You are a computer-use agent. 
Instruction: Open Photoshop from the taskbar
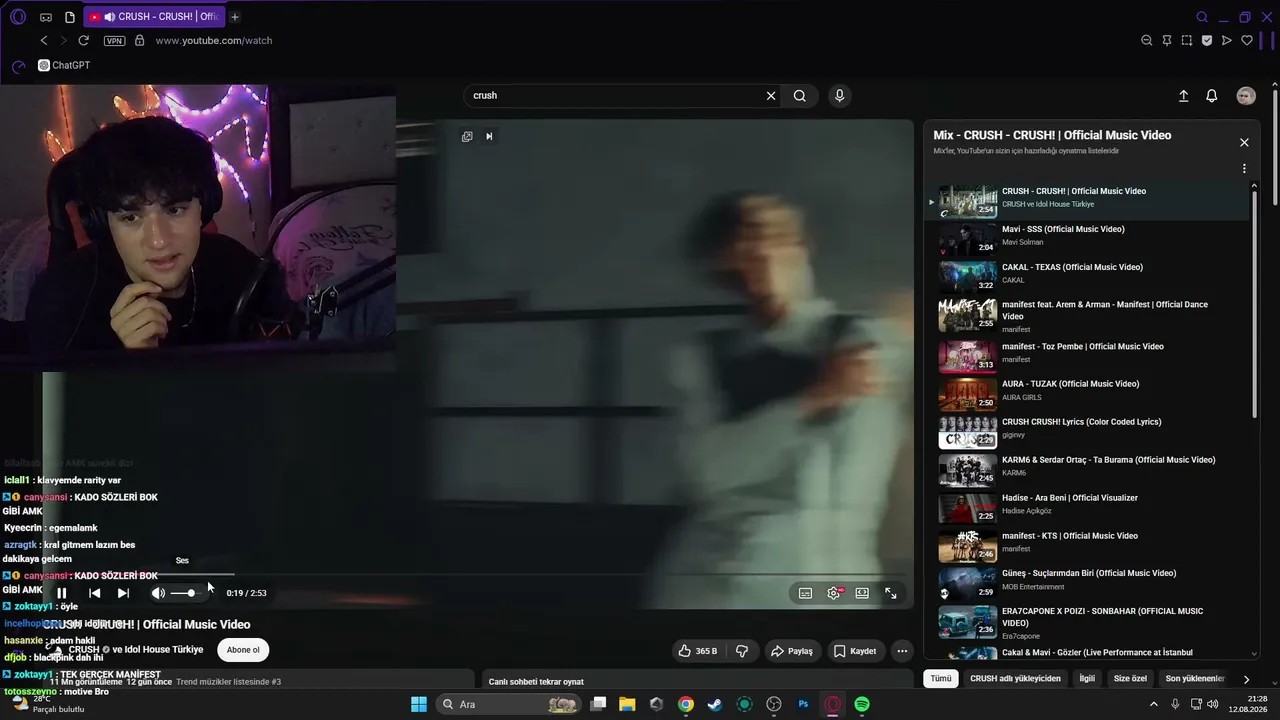[803, 704]
